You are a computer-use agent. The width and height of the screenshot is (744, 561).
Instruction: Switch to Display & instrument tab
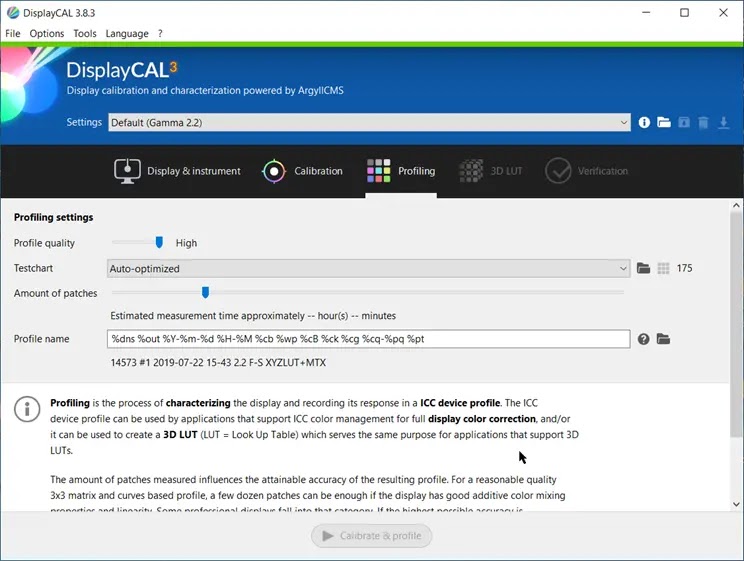177,171
